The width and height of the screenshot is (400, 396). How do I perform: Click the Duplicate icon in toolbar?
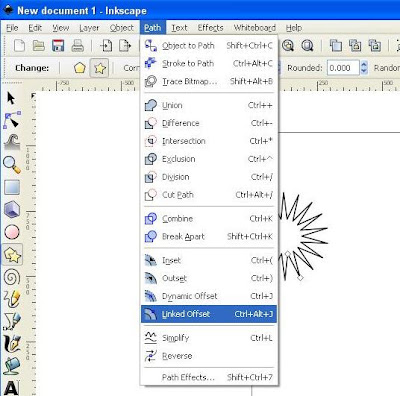[336, 46]
